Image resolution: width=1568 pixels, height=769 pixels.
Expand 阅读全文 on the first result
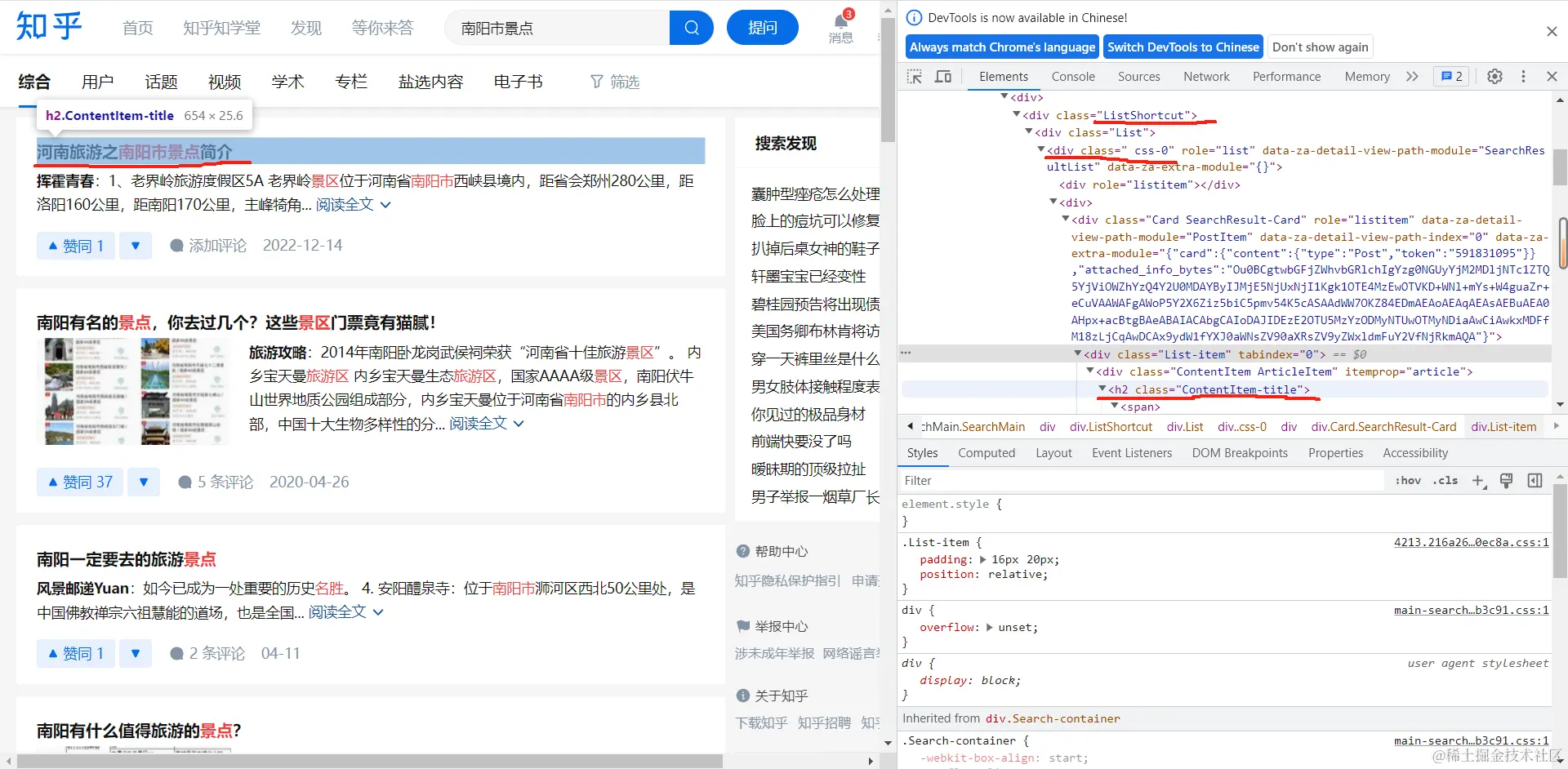353,205
